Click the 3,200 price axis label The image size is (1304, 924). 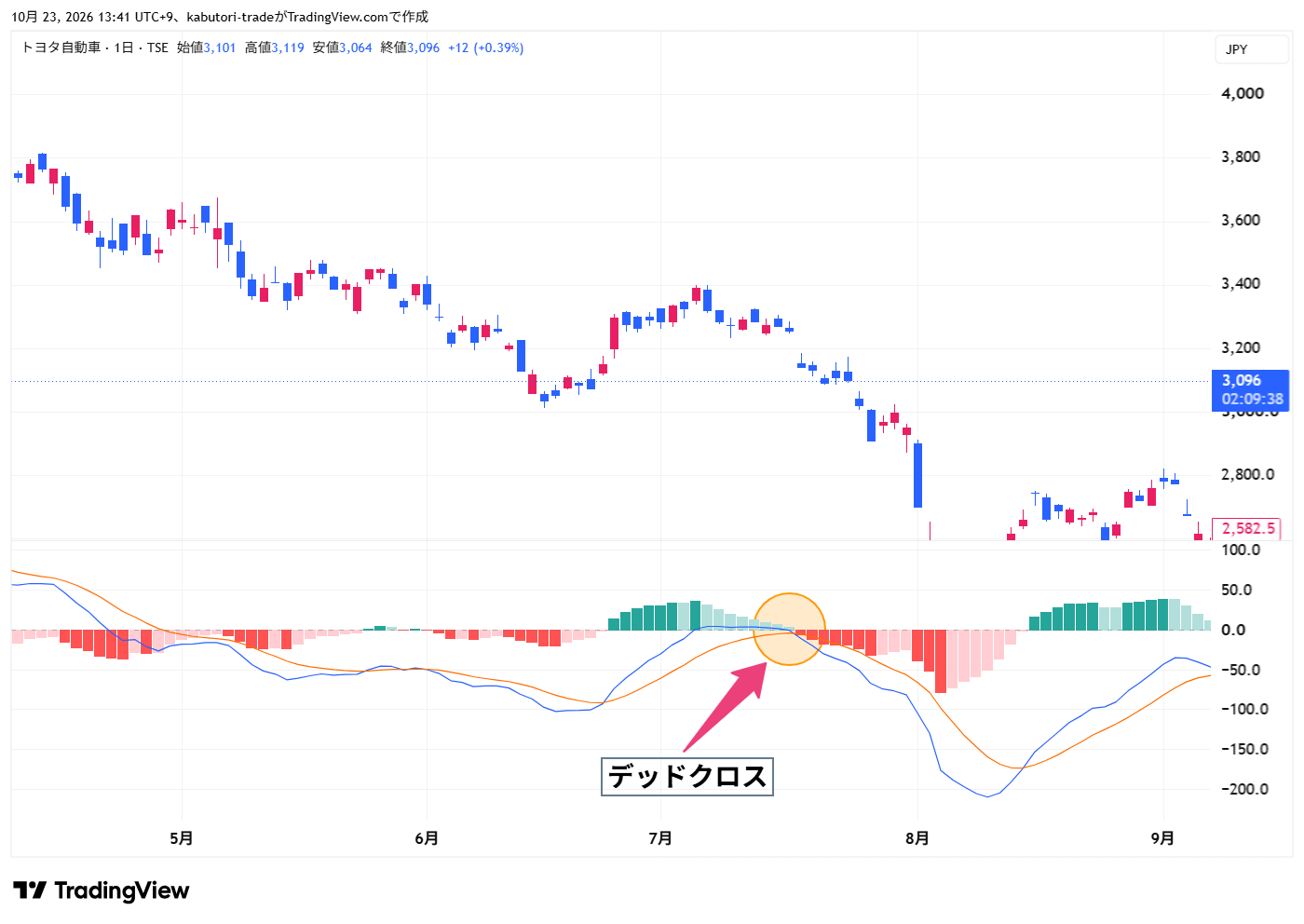click(x=1241, y=347)
